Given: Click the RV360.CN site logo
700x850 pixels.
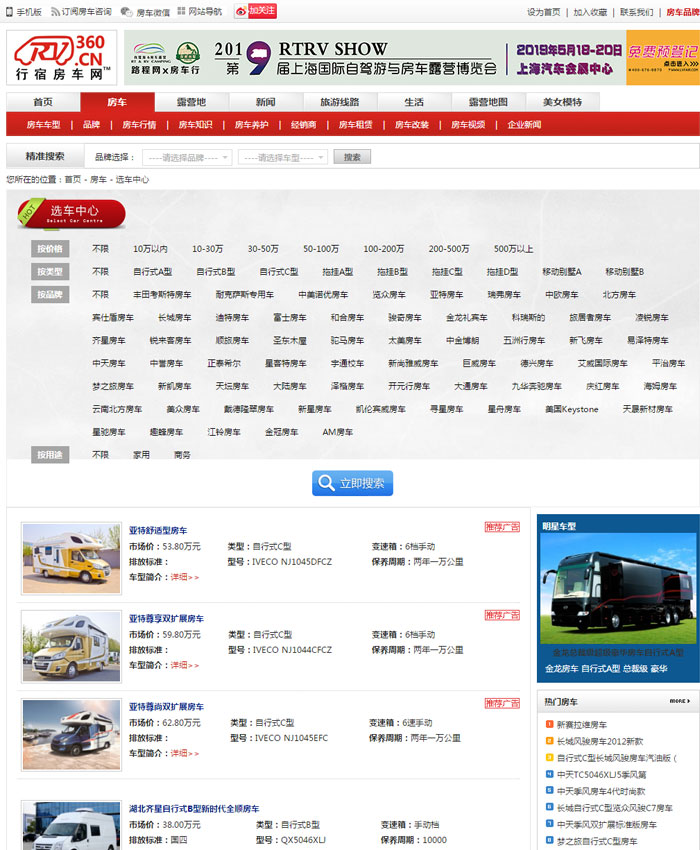Looking at the screenshot, I should coord(61,57).
